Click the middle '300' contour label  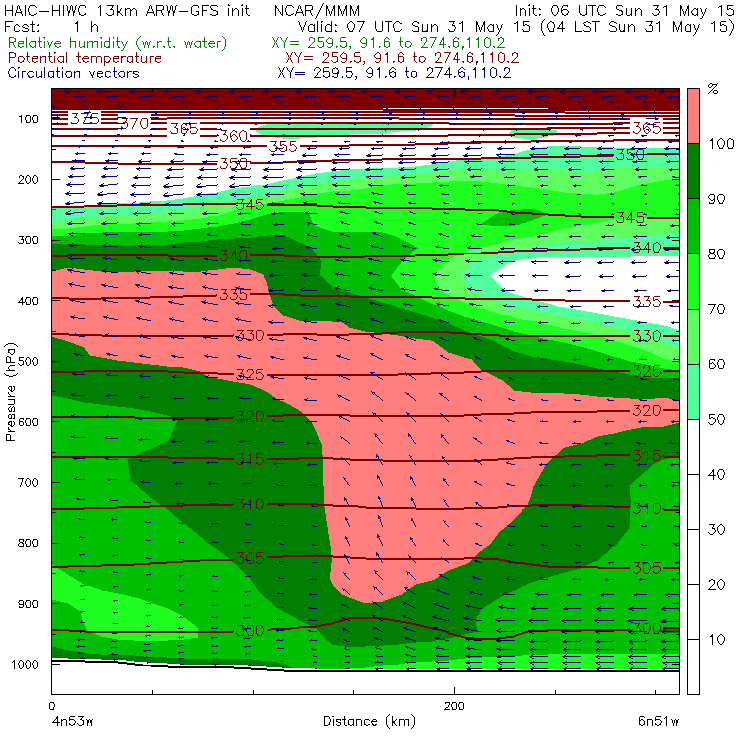(250, 631)
